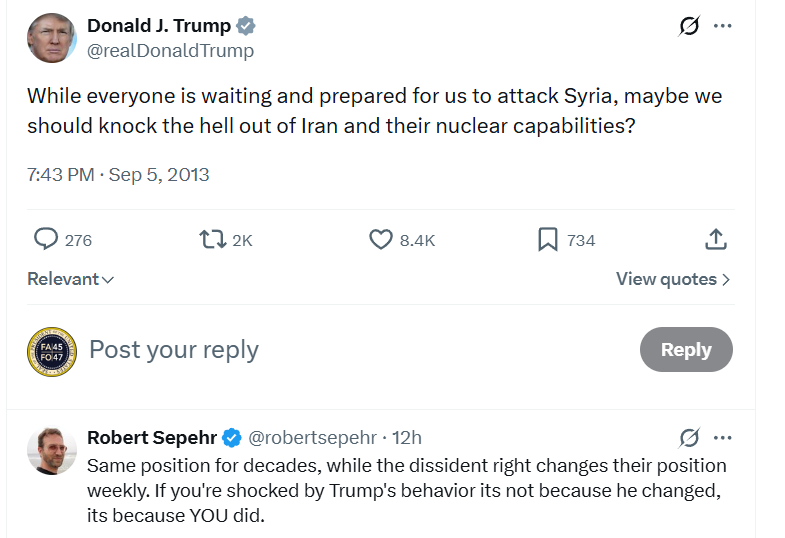Click the Post your reply text field
Image resolution: width=785 pixels, height=538 pixels.
tap(300, 349)
